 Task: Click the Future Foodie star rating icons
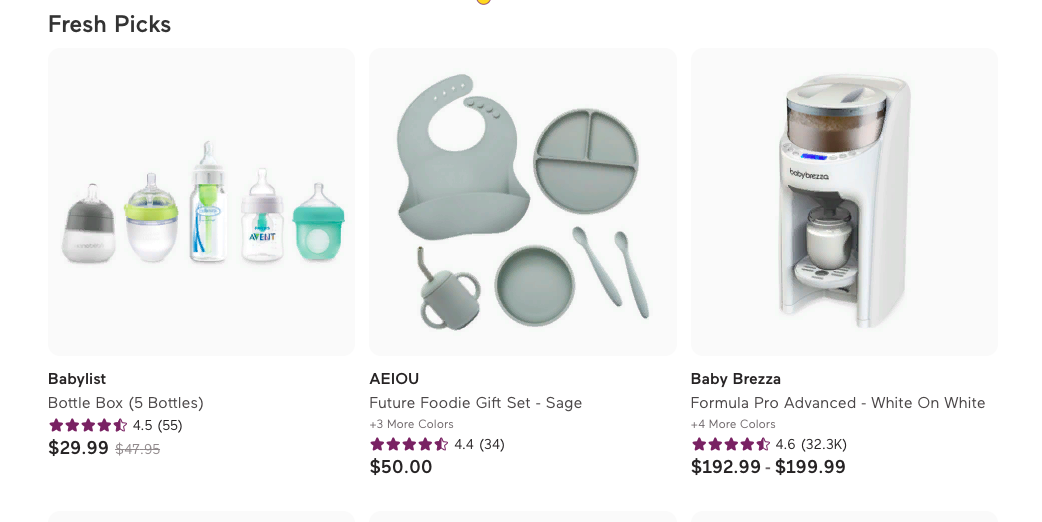[409, 444]
